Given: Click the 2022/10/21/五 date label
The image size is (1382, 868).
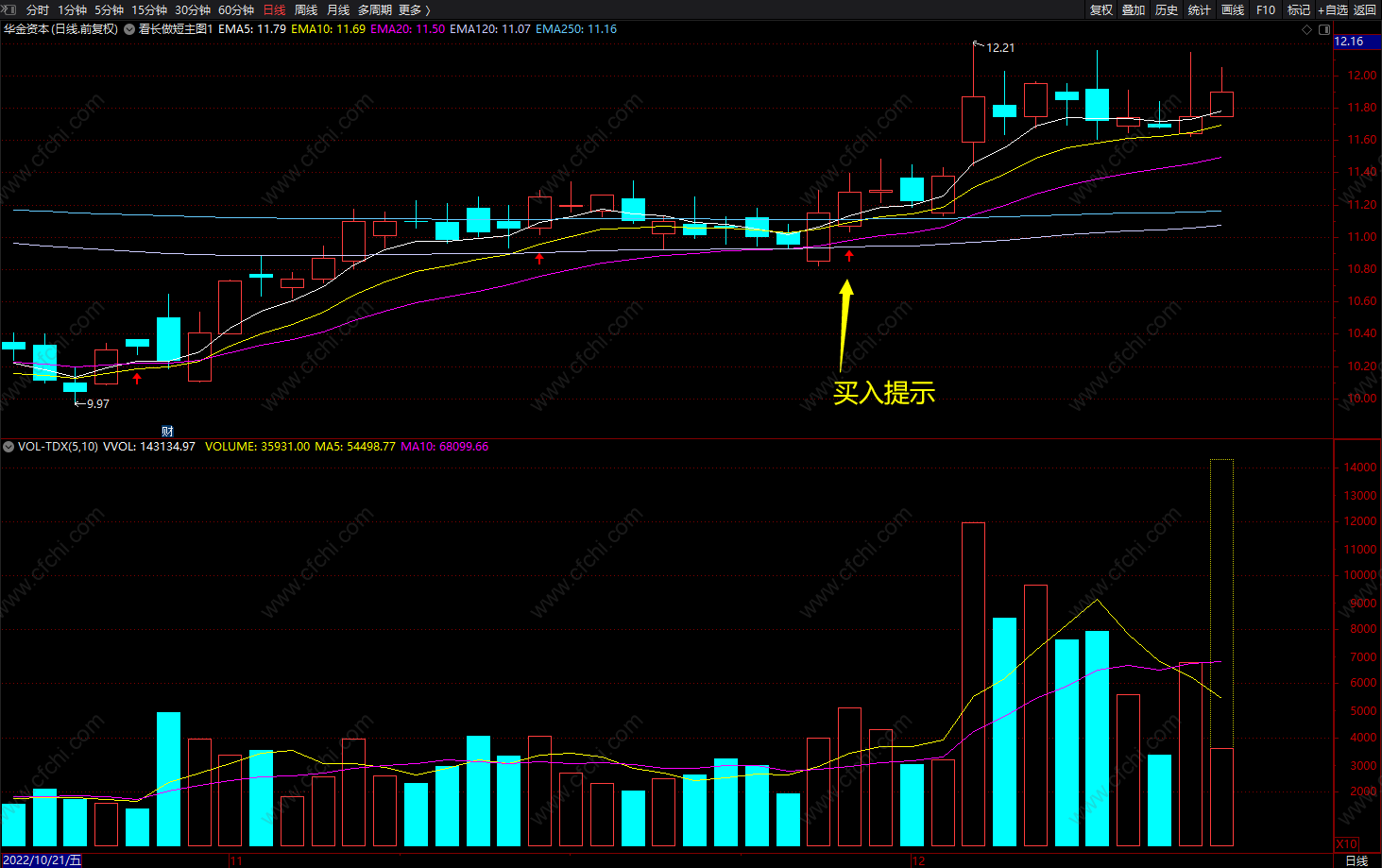Looking at the screenshot, I should click(x=43, y=860).
